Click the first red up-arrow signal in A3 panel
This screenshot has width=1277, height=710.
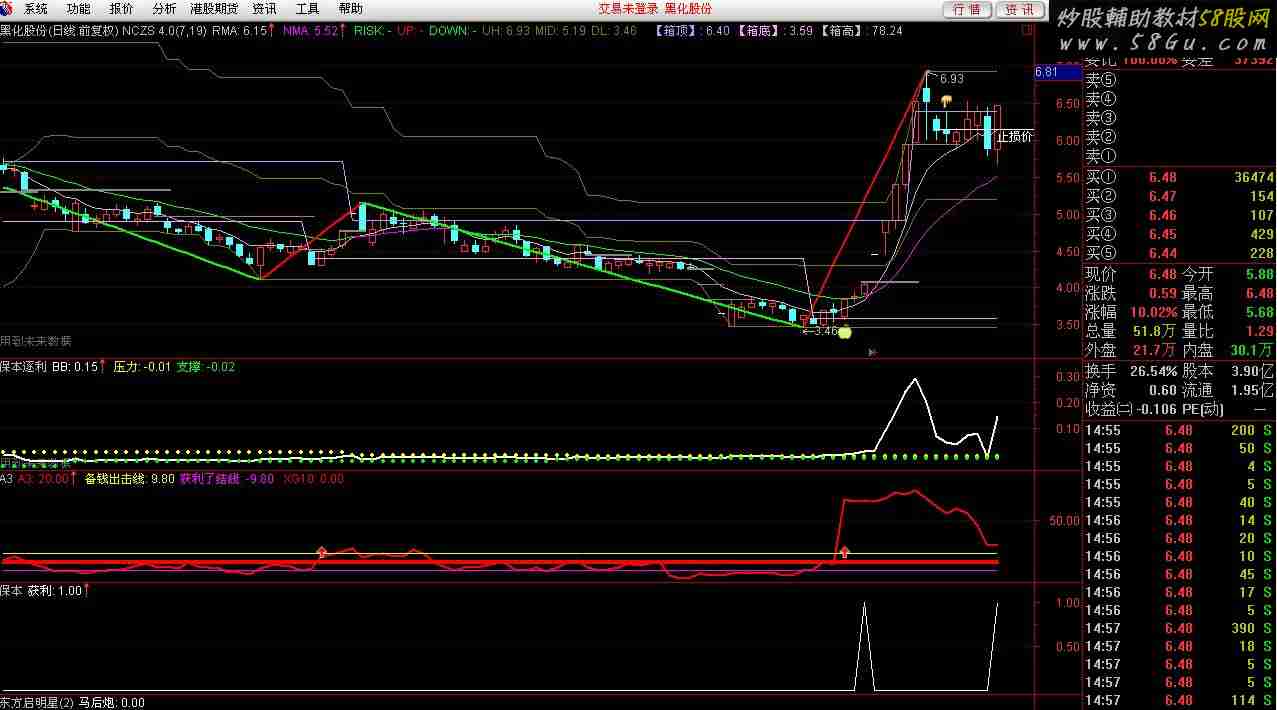tap(322, 551)
